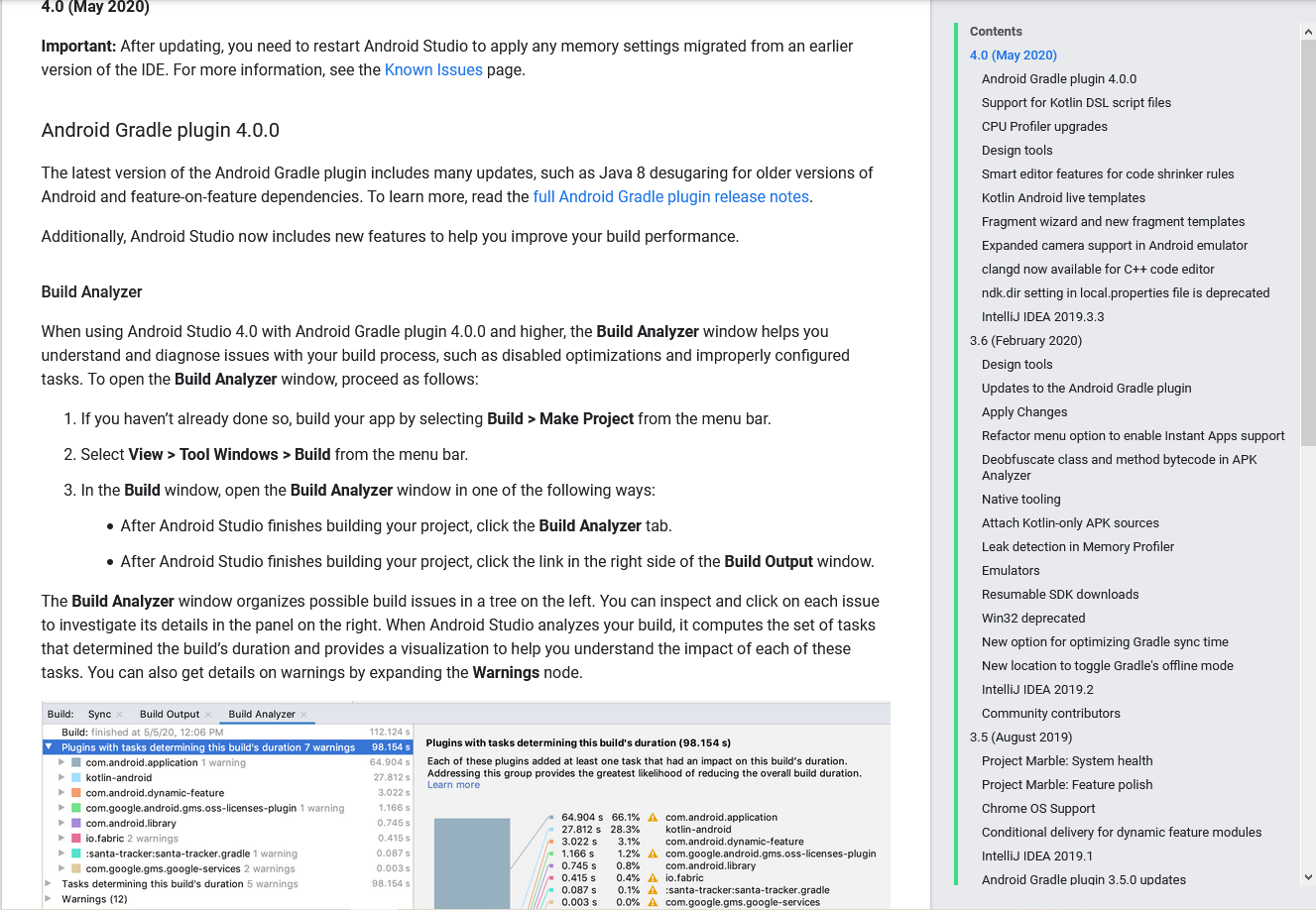1316x910 pixels.
Task: Click the contents sidebar scrollbar thumb
Action: (1307, 243)
